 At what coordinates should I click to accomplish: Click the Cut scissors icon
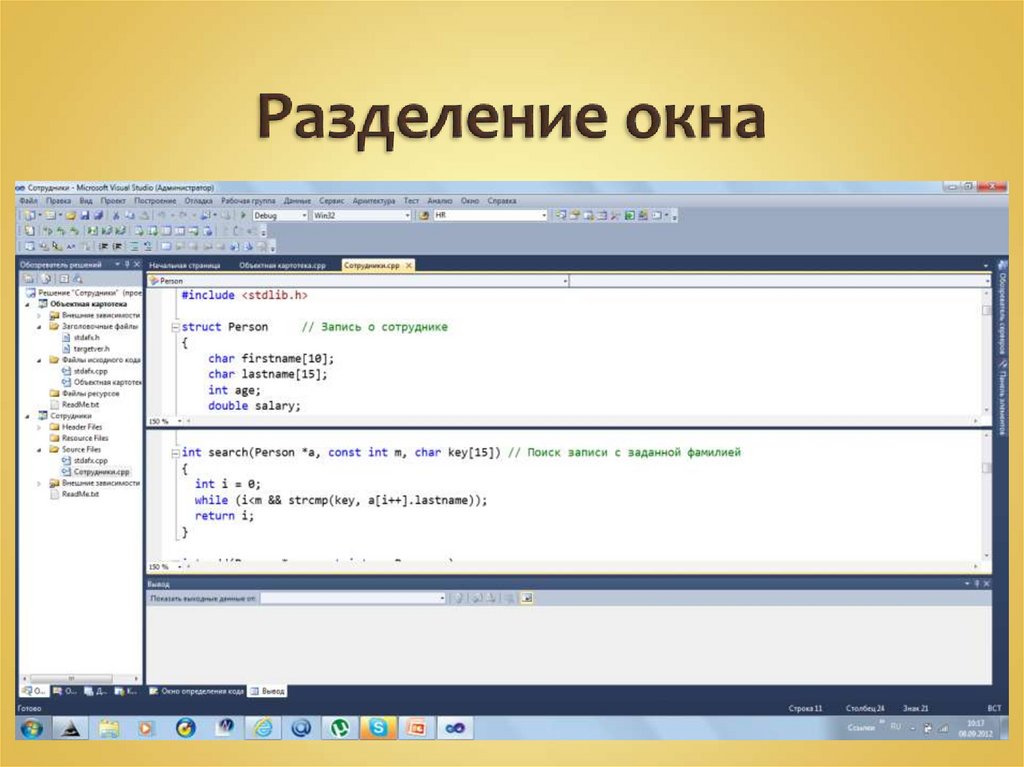(116, 215)
